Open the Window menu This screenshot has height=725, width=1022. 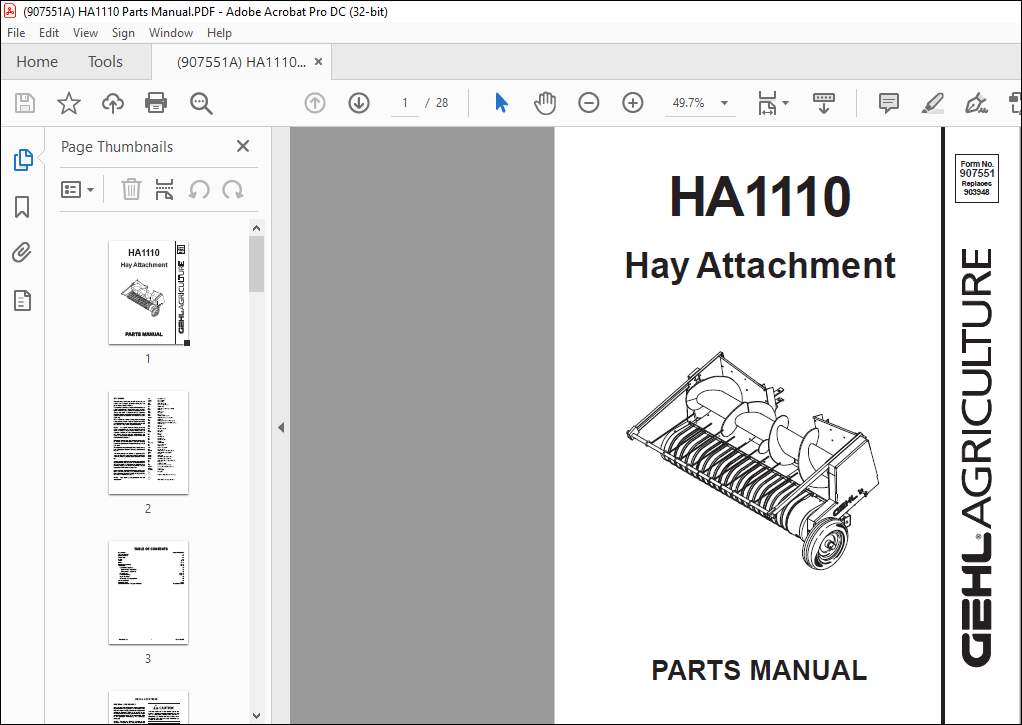pos(171,33)
